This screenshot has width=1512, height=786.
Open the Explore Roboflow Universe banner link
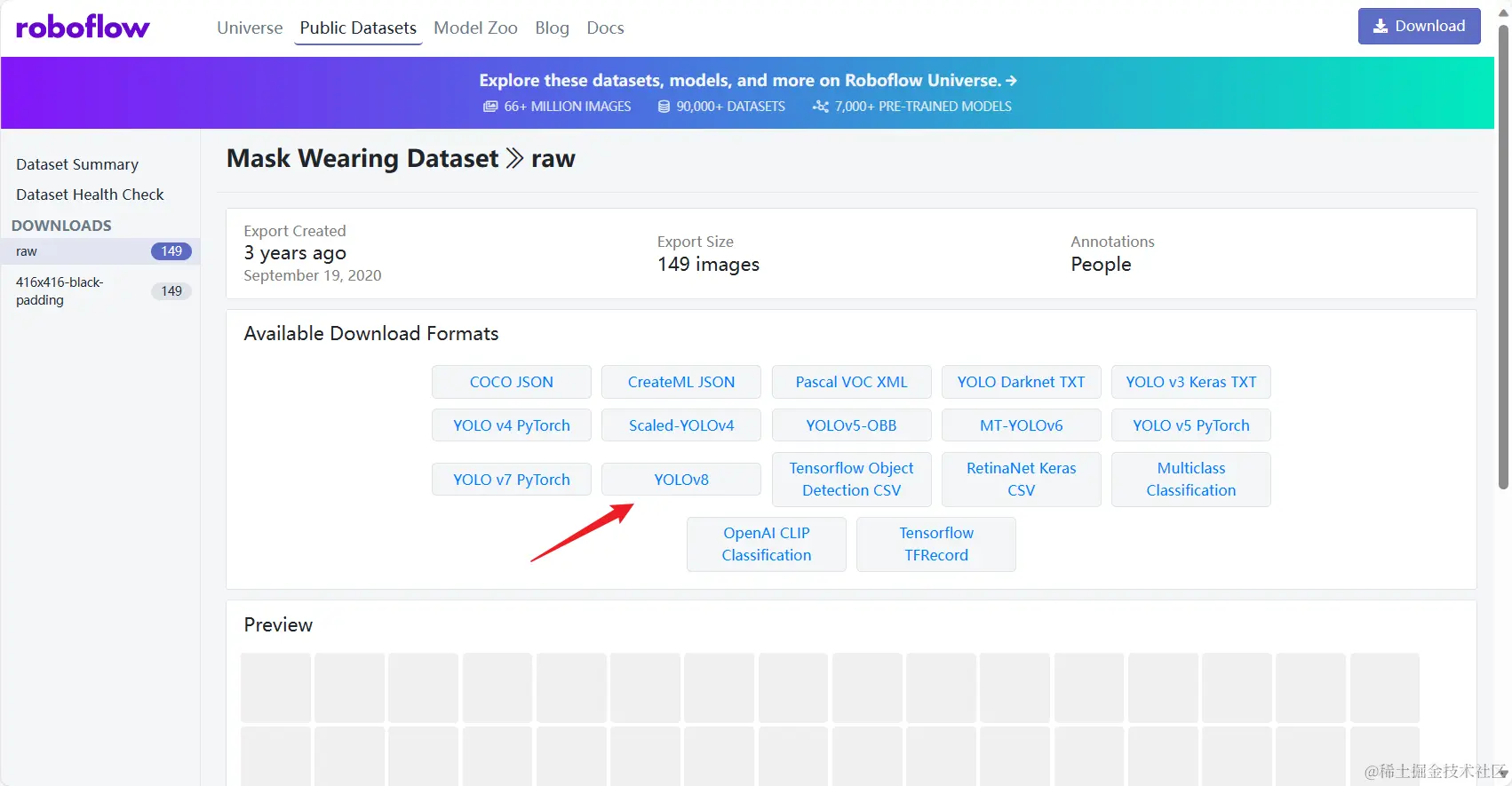pos(748,80)
